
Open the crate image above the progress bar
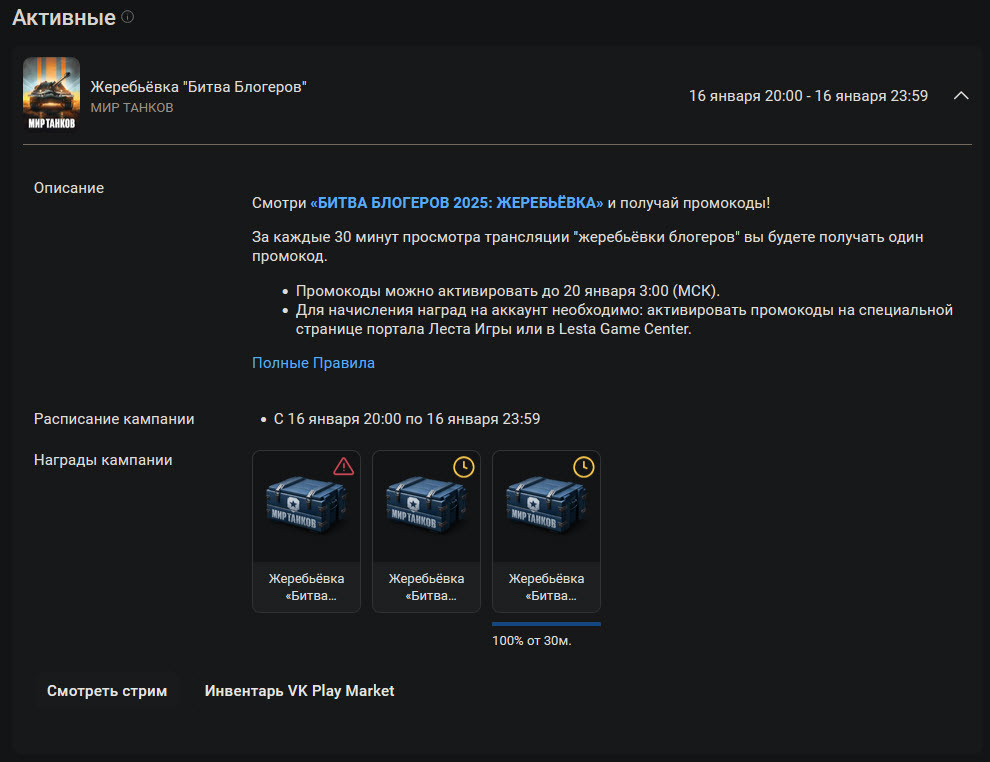(x=546, y=508)
